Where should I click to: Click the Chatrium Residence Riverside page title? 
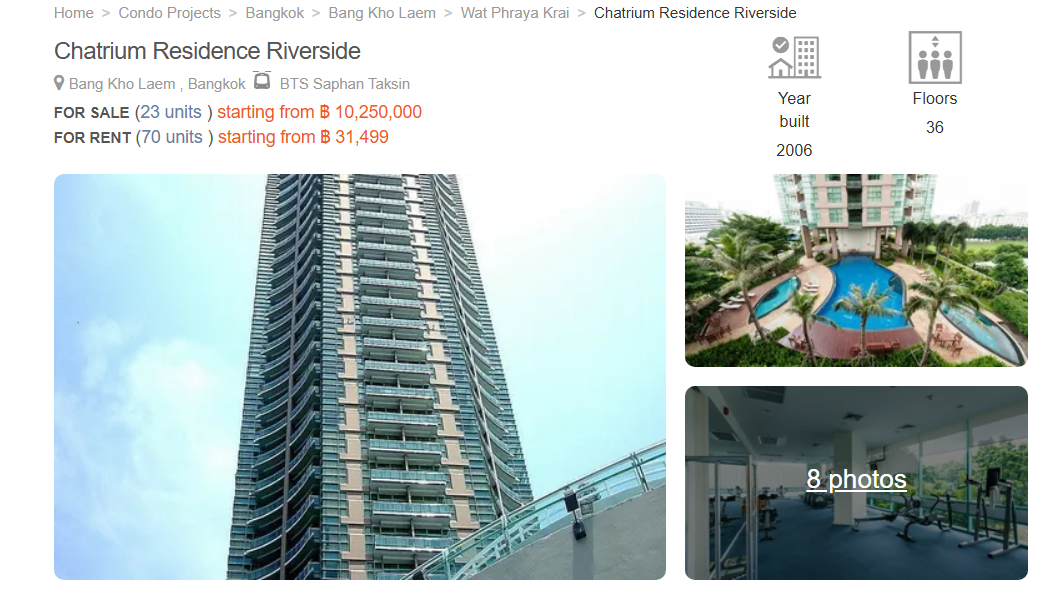(208, 51)
